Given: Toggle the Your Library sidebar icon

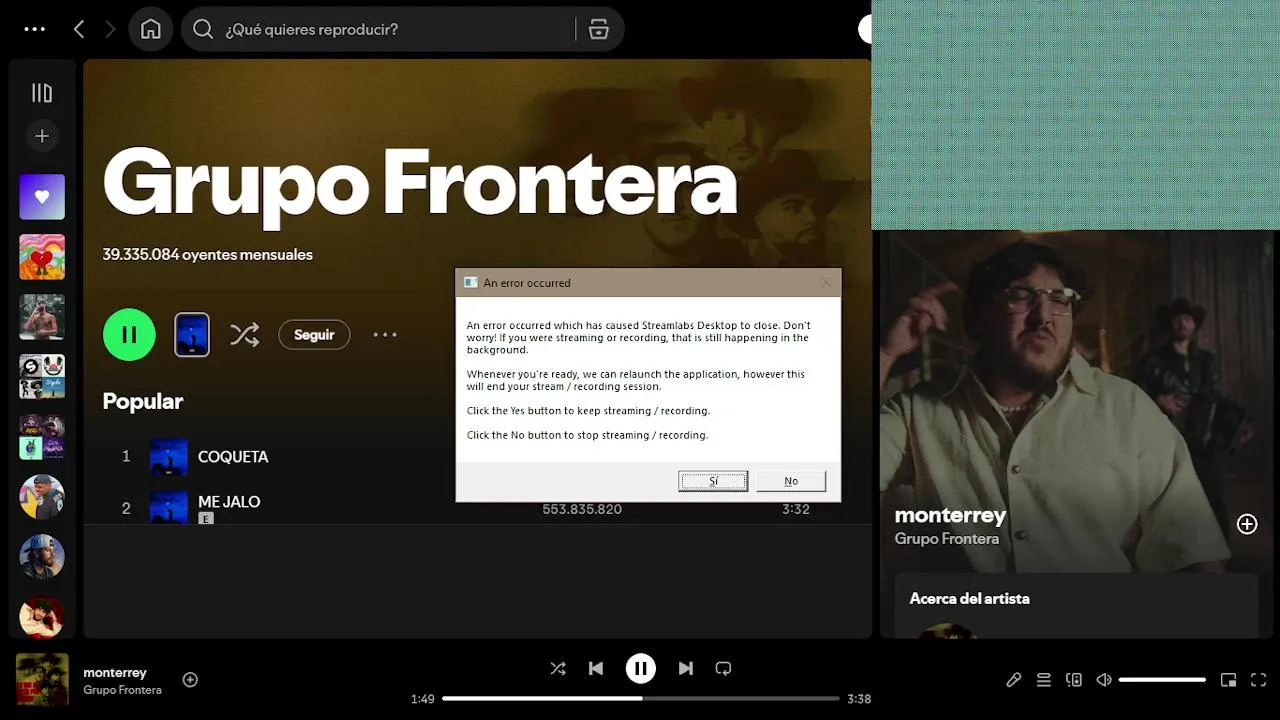Looking at the screenshot, I should 42,93.
